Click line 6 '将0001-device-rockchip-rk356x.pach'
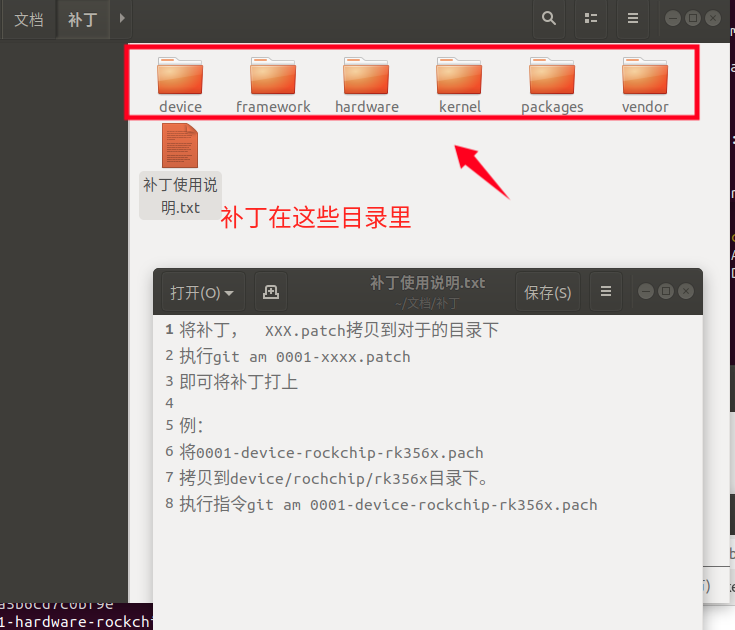Image resolution: width=735 pixels, height=630 pixels. [331, 452]
